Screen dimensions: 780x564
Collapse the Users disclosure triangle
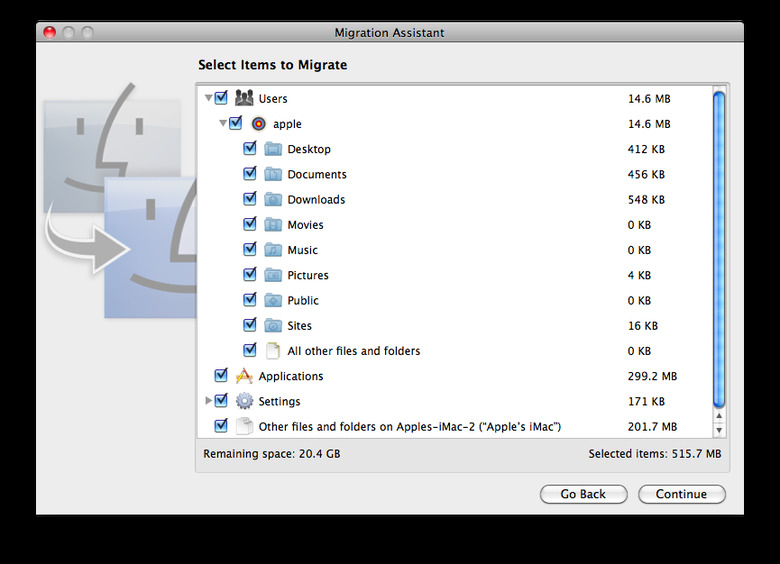(208, 98)
